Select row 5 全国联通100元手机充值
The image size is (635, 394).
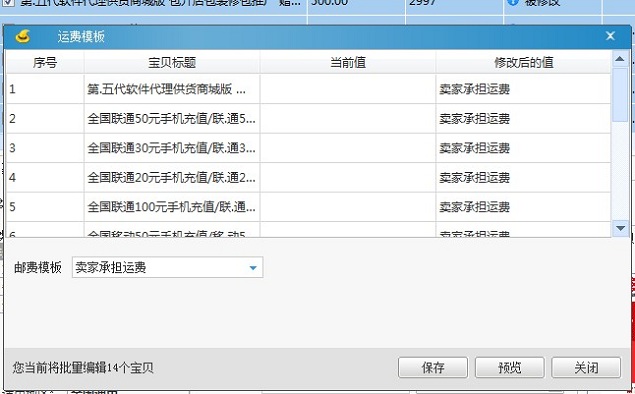(x=308, y=207)
